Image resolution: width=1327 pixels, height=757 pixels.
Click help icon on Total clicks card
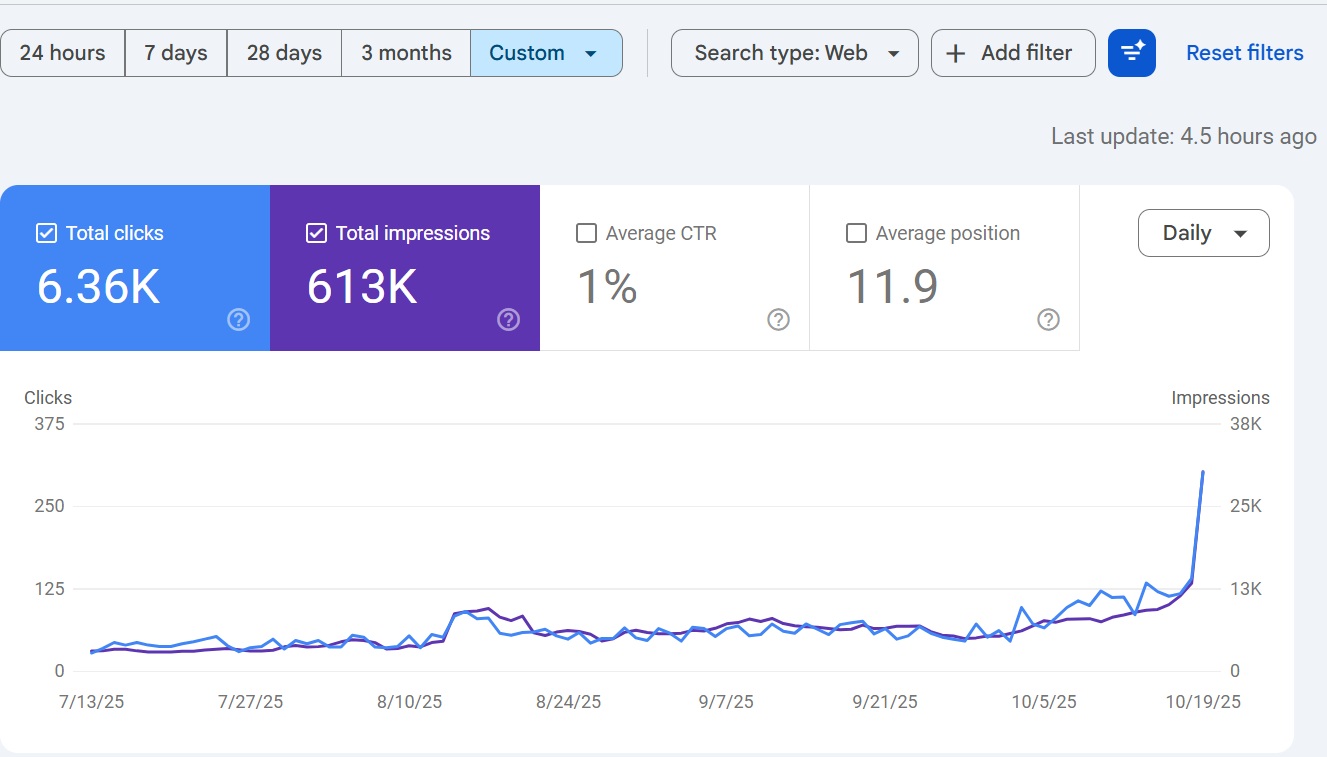pyautogui.click(x=238, y=320)
